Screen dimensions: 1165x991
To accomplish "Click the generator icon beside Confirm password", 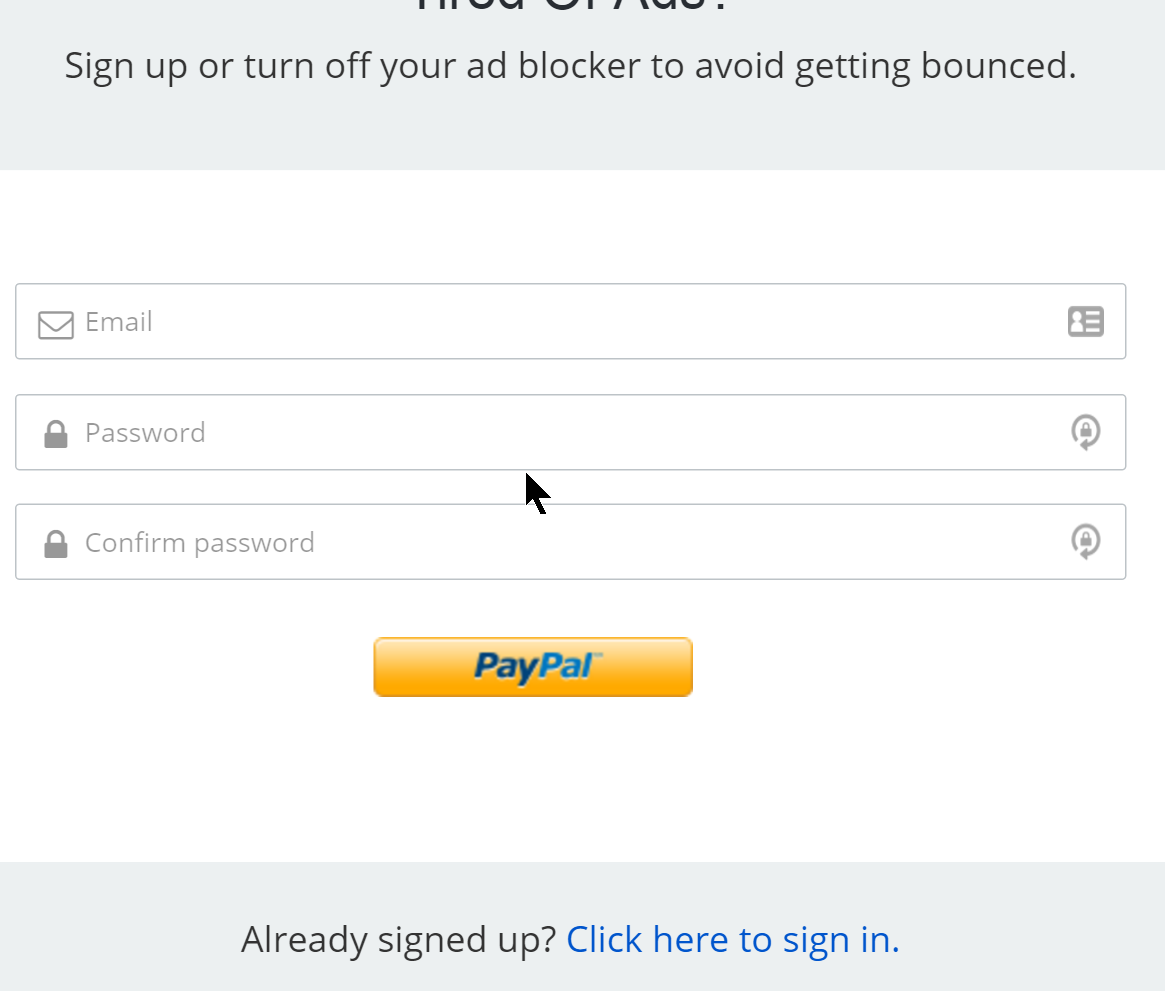I will coord(1086,542).
